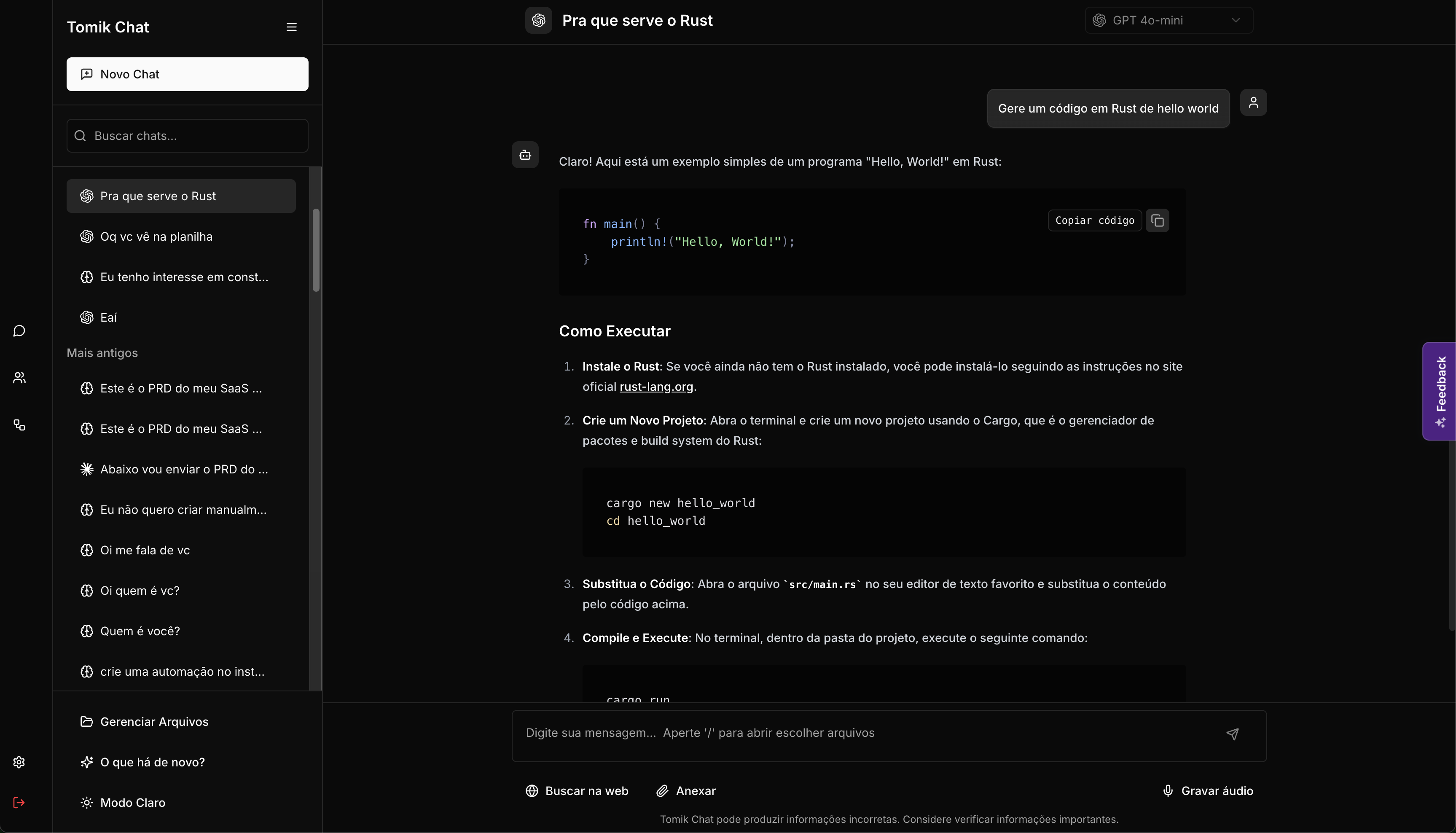Start a Novo Chat

click(x=187, y=74)
